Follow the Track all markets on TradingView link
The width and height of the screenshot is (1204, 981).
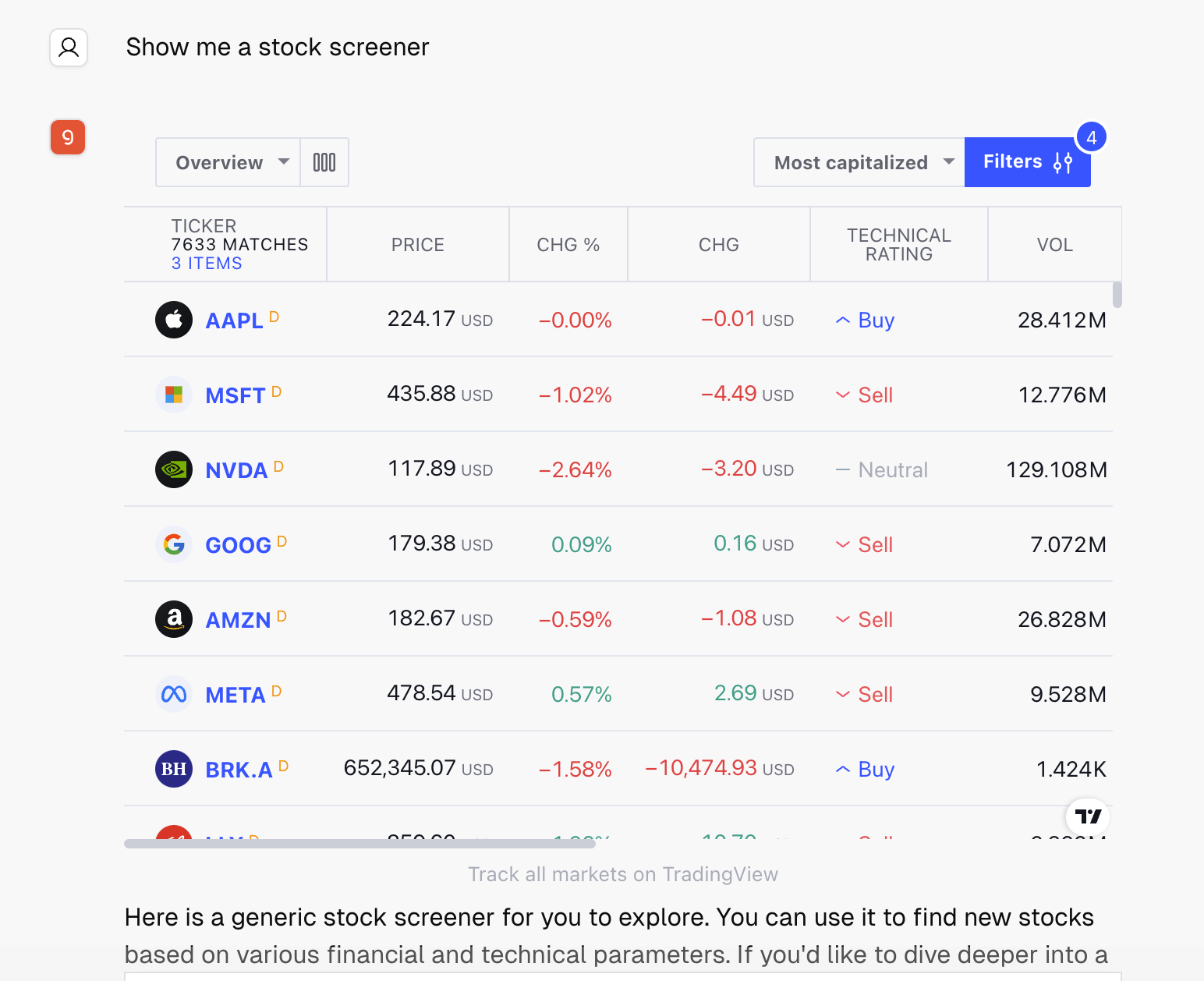[x=623, y=874]
